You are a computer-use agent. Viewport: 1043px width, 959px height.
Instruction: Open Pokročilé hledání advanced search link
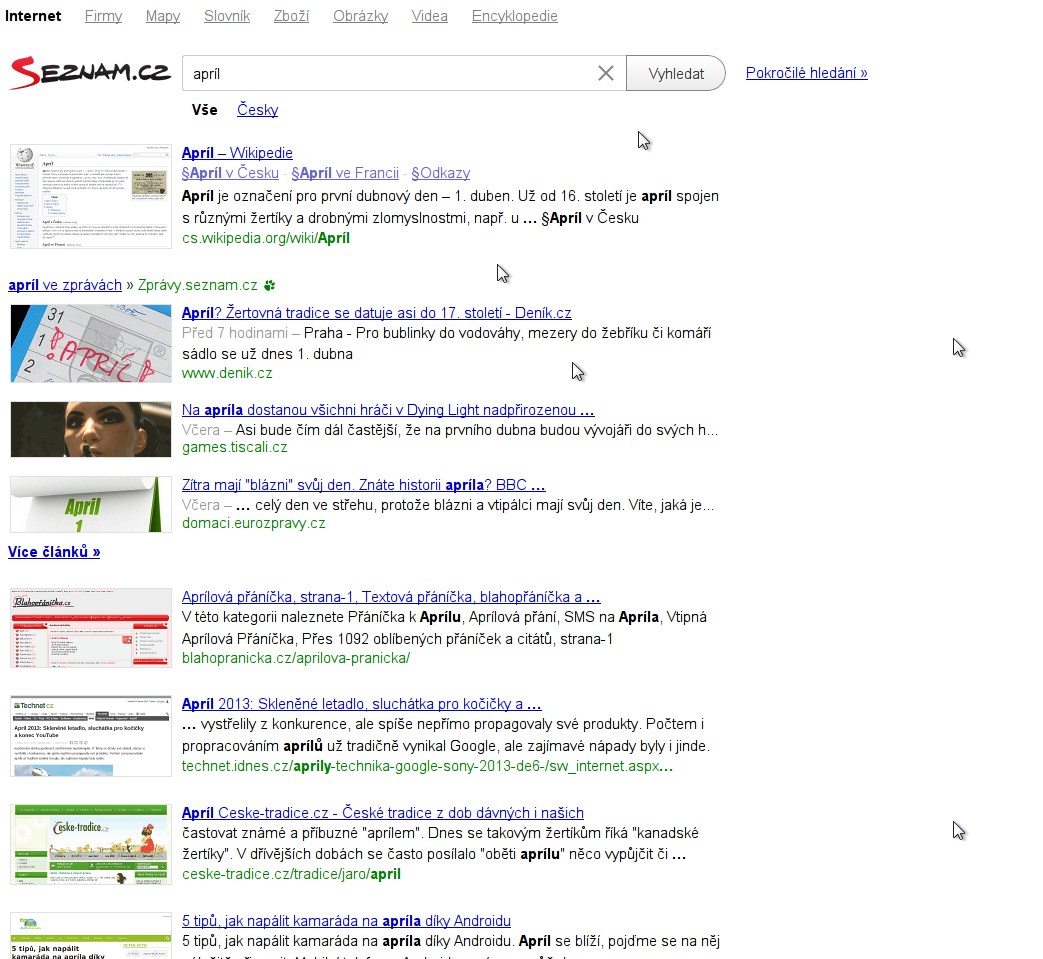[806, 73]
